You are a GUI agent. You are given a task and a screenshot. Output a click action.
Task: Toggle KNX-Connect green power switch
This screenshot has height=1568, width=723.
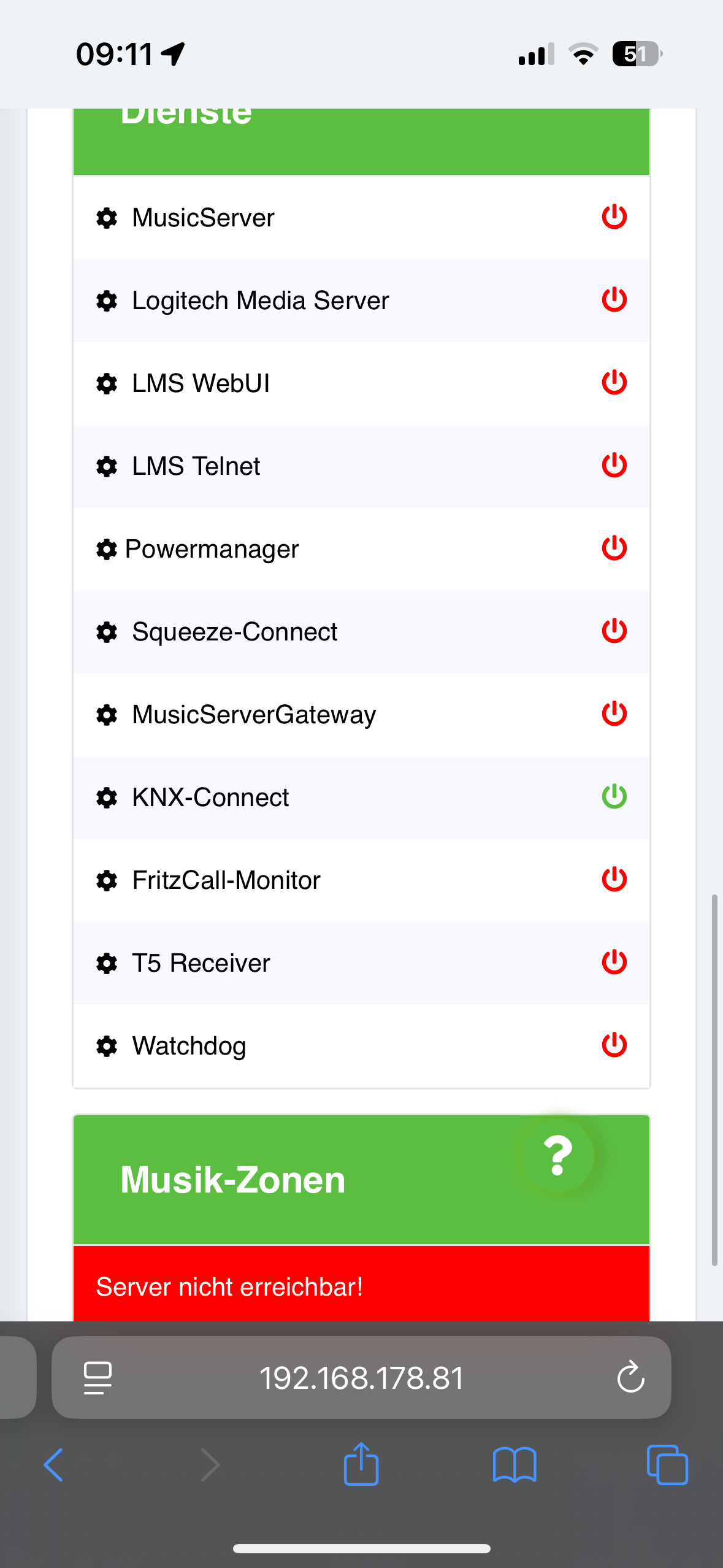tap(614, 796)
